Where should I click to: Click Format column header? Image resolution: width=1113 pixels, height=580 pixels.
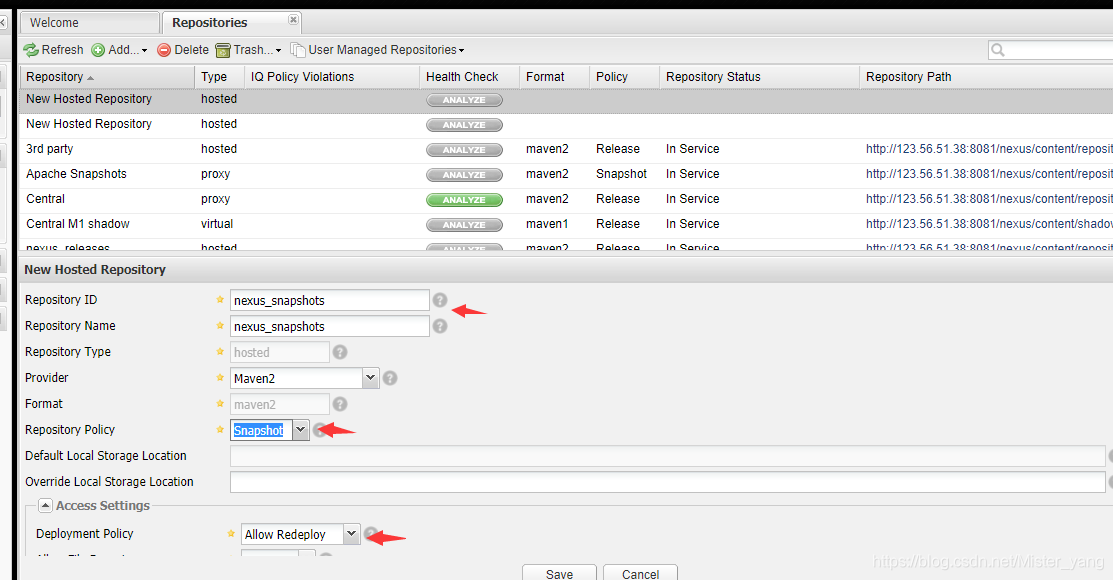[x=554, y=77]
